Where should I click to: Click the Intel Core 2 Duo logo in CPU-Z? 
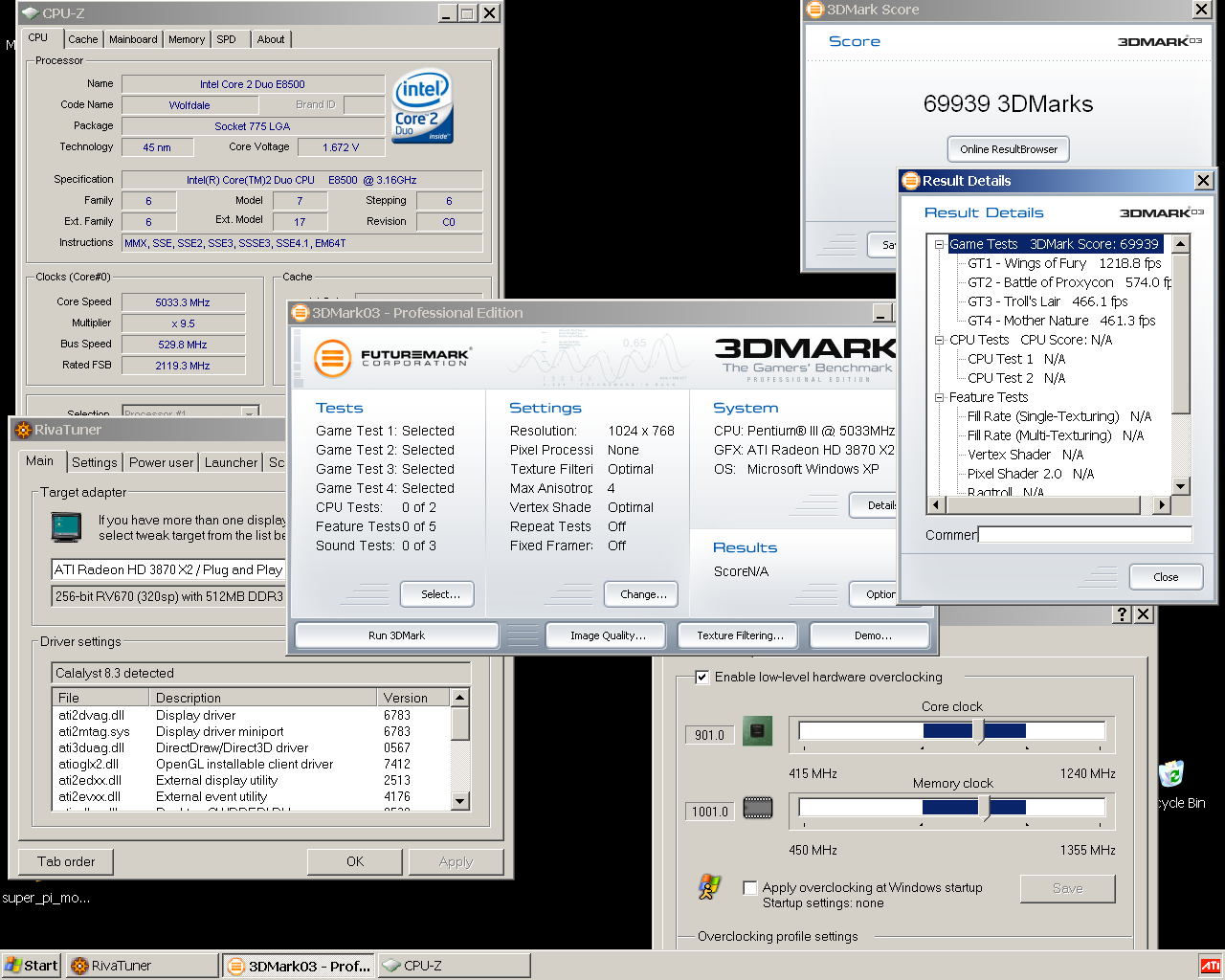[422, 105]
